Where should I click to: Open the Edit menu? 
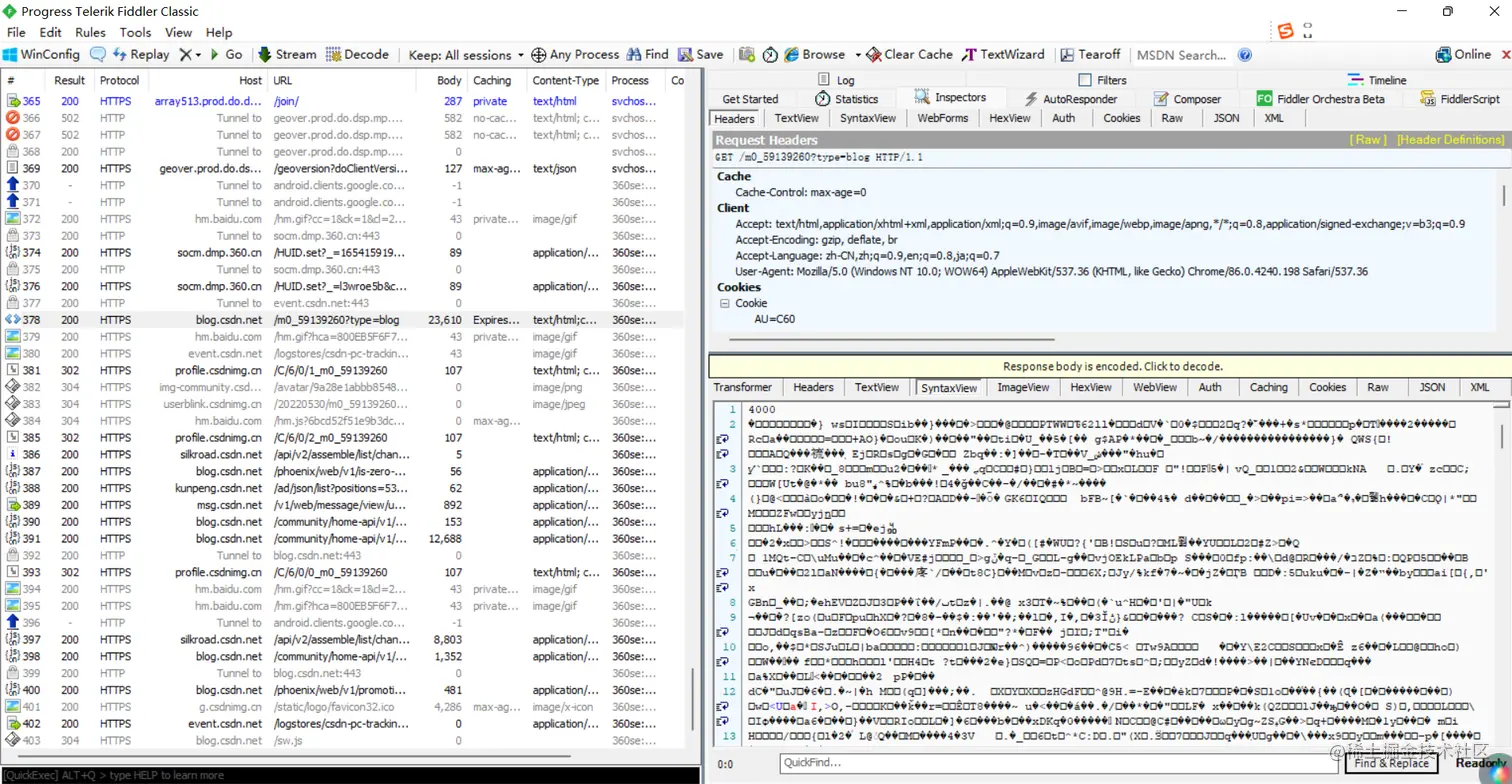(50, 32)
